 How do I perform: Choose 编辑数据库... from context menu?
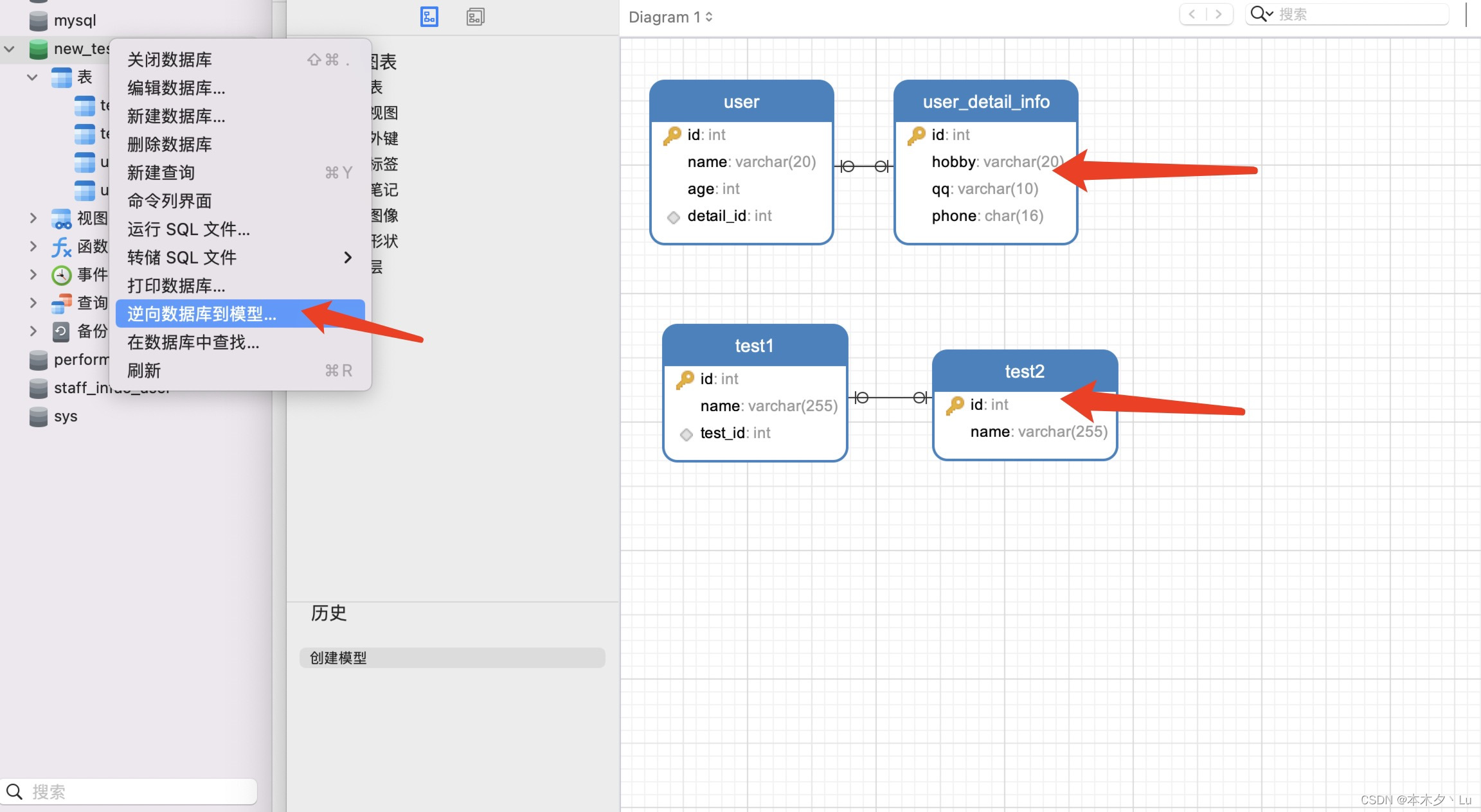click(240, 88)
